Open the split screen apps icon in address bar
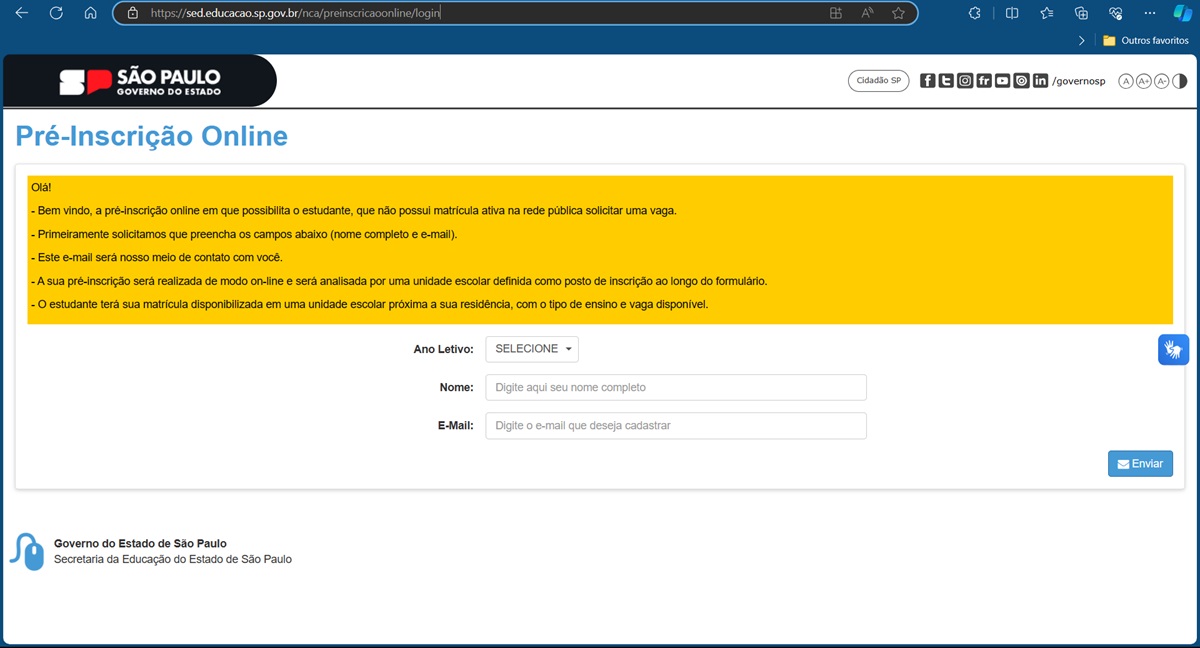 point(836,13)
